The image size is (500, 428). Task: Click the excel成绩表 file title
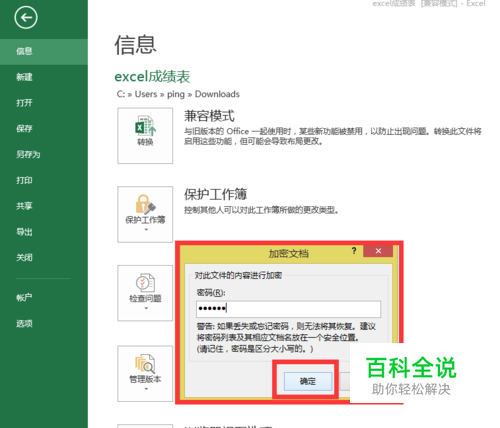pyautogui.click(x=152, y=77)
